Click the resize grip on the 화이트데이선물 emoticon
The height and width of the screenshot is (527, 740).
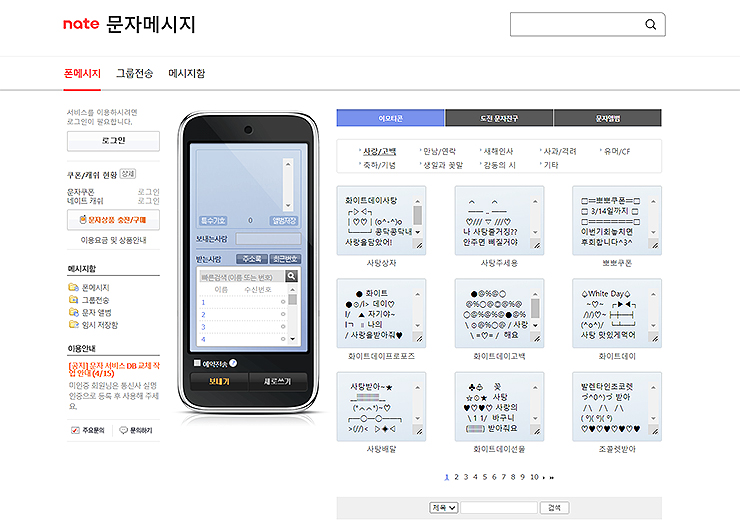[x=537, y=431]
